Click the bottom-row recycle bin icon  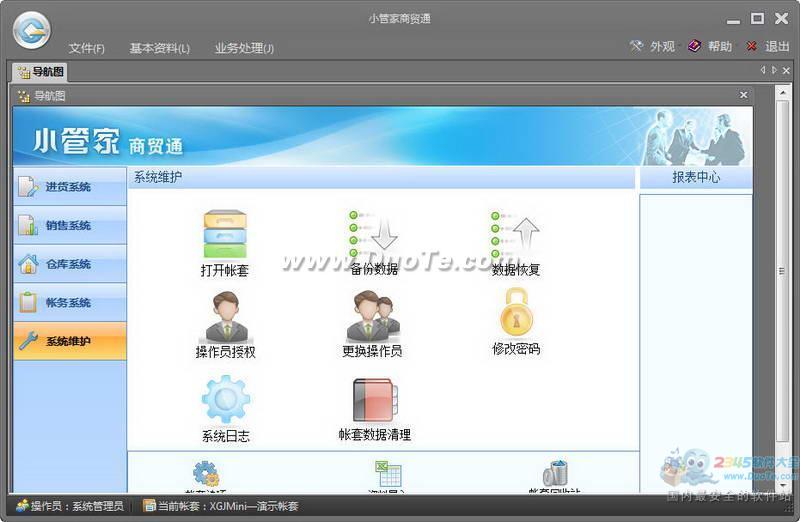click(556, 472)
